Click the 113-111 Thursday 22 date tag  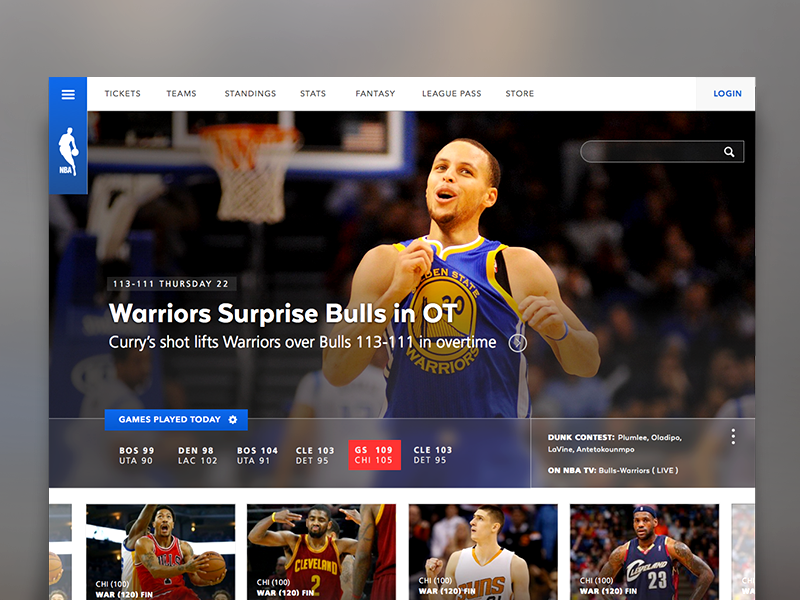point(171,284)
